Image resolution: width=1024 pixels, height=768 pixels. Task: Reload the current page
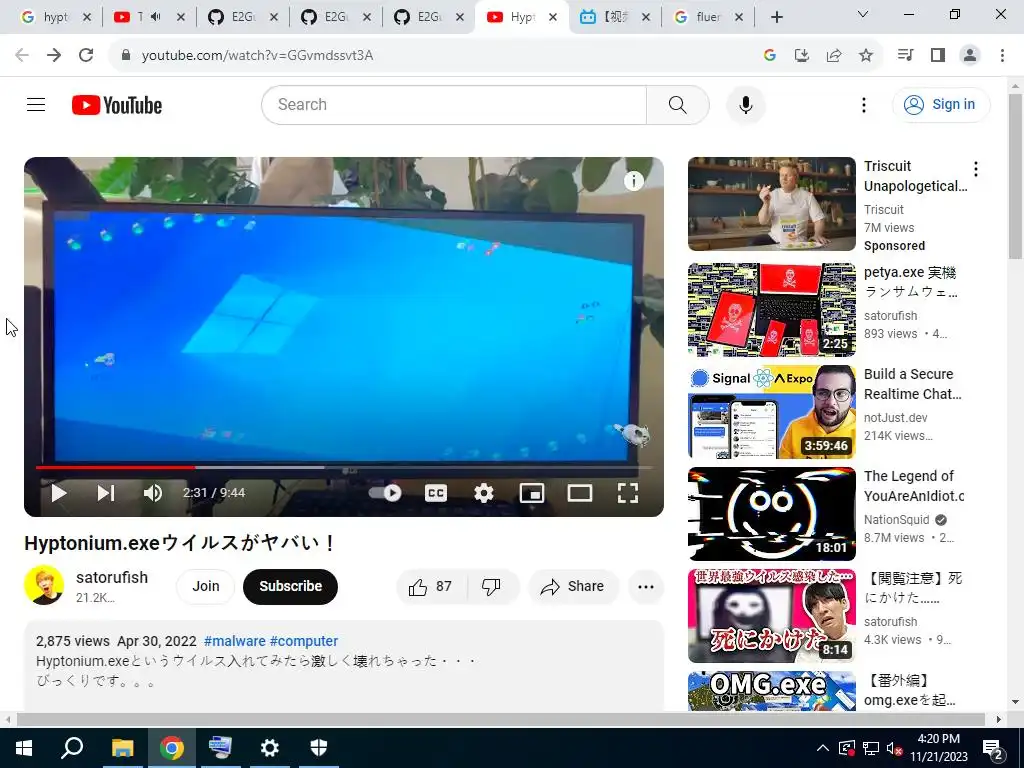pyautogui.click(x=86, y=56)
